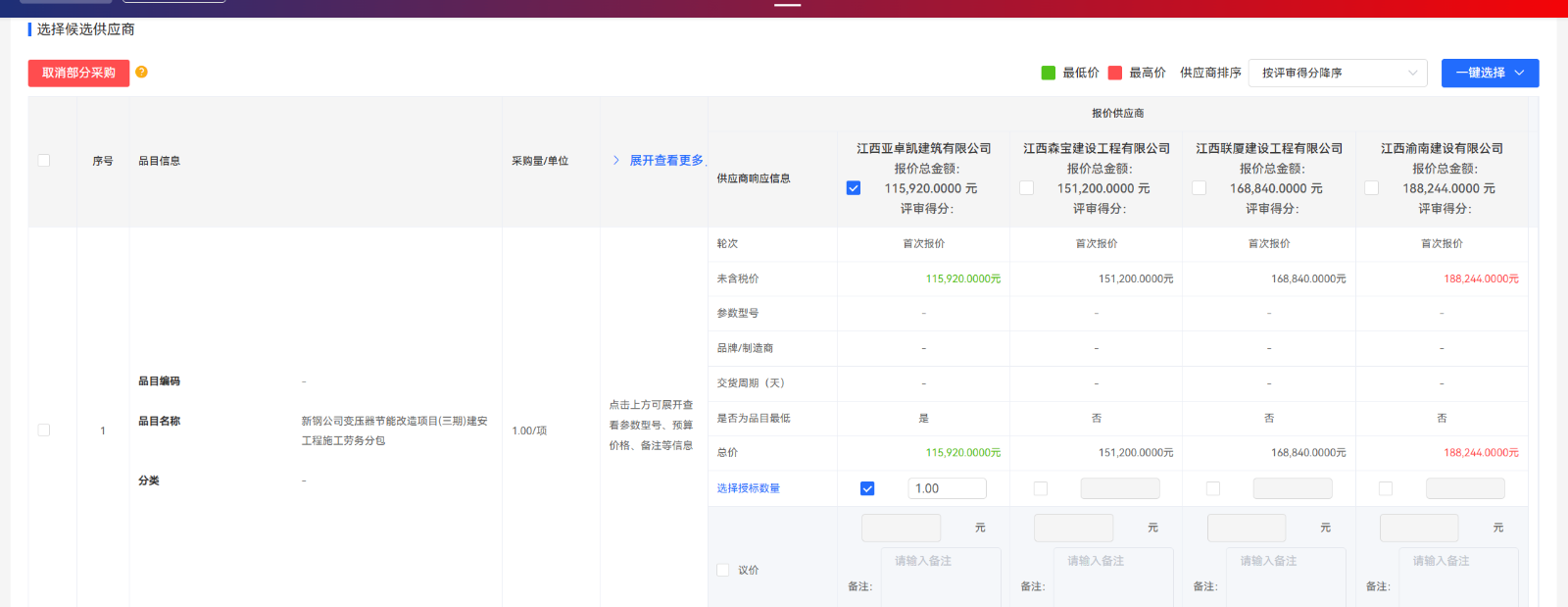Click the 是否为品目最低 row label
The height and width of the screenshot is (607, 1568).
(754, 418)
